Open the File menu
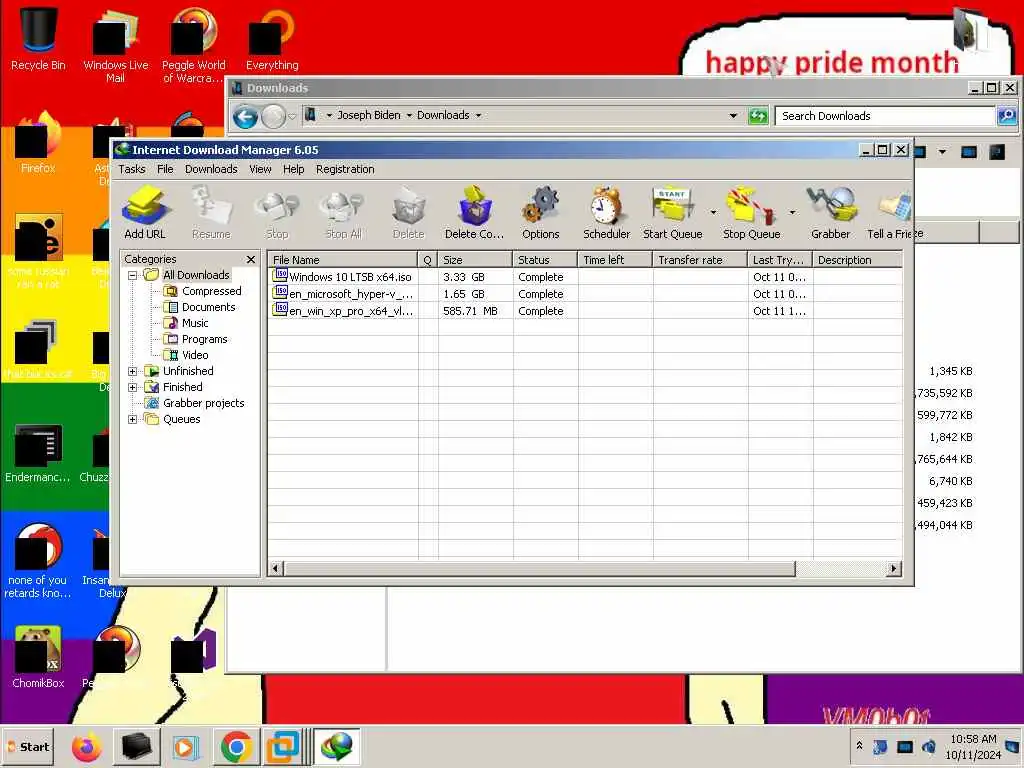 pos(165,169)
